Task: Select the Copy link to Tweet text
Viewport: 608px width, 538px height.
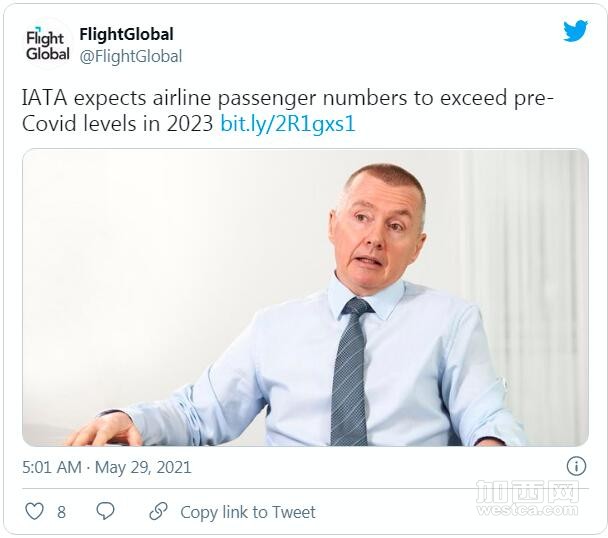Action: pos(247,511)
